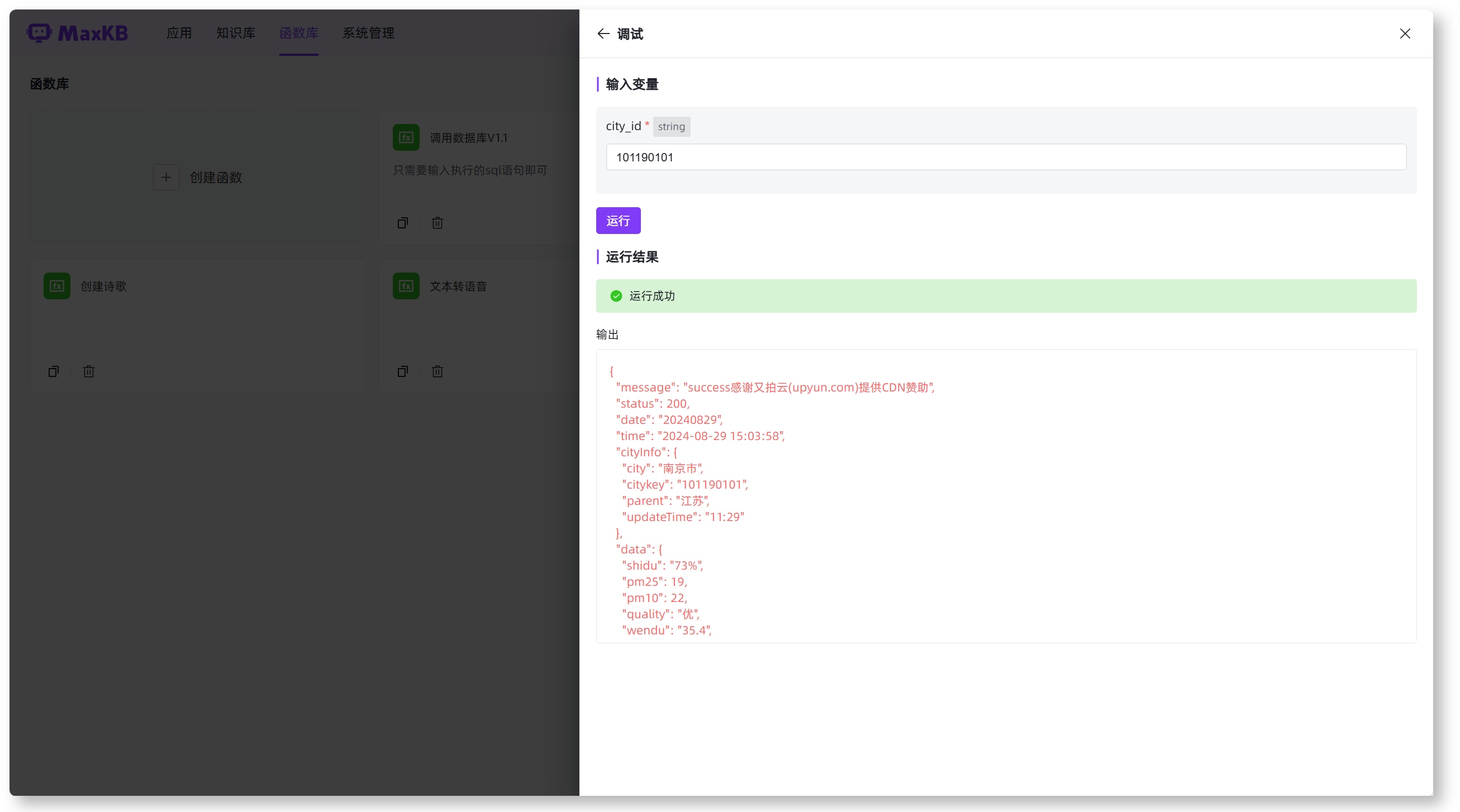1460x812 pixels.
Task: Click the 函数库 page heading
Action: (x=49, y=84)
